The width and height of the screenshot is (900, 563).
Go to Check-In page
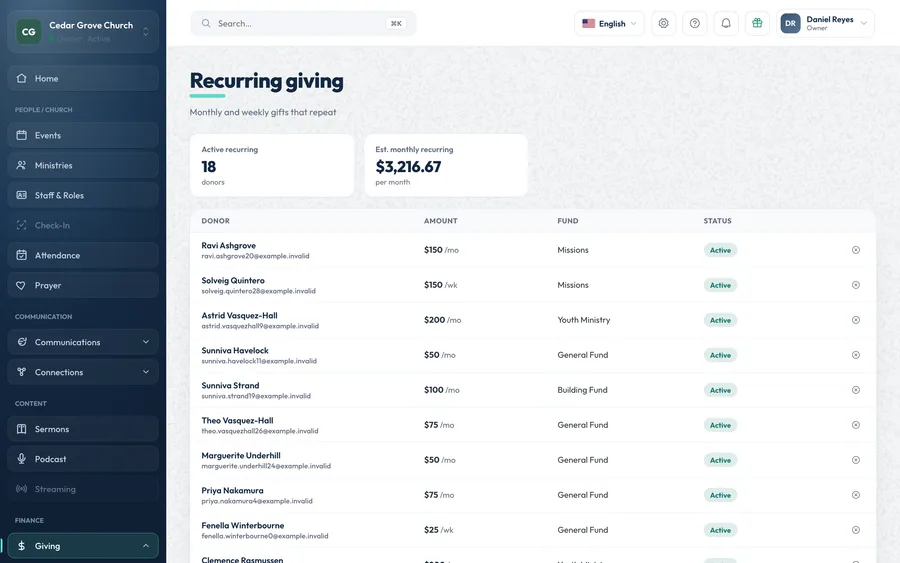click(x=83, y=225)
